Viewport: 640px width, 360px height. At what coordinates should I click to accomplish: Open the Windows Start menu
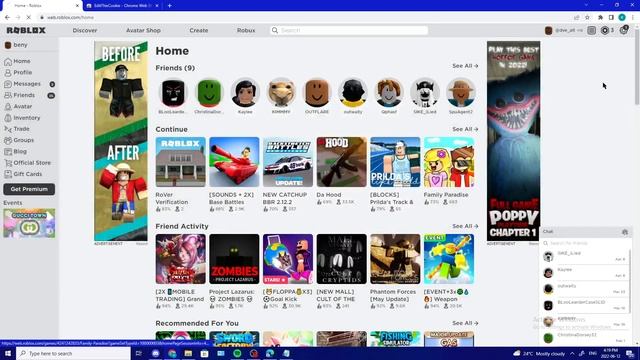pos(8,353)
